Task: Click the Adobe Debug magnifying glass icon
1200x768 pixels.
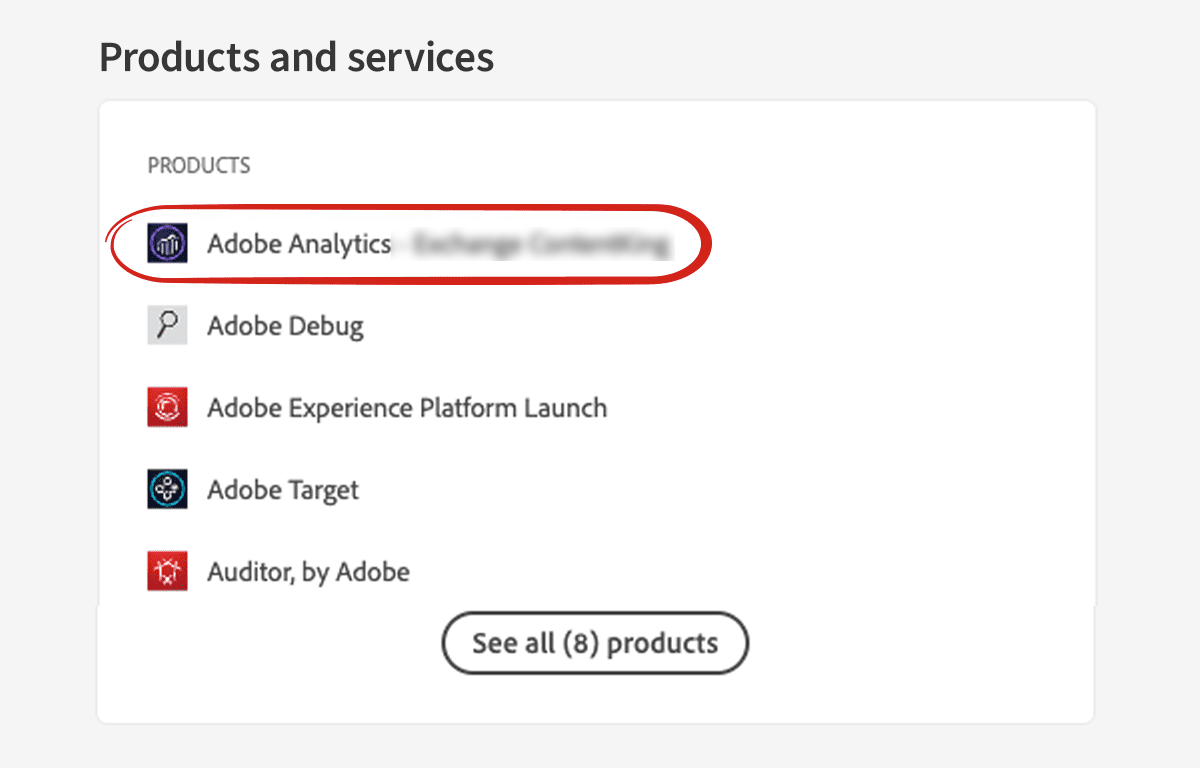Action: tap(167, 325)
